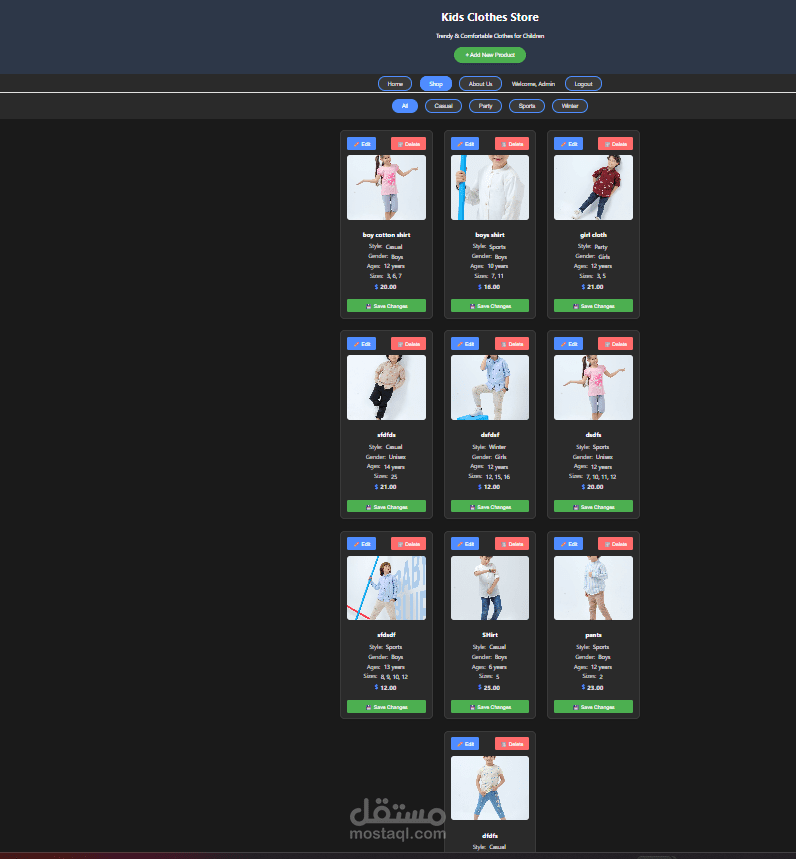The width and height of the screenshot is (796, 859).
Task: Open the dsdfs product image
Action: (593, 387)
